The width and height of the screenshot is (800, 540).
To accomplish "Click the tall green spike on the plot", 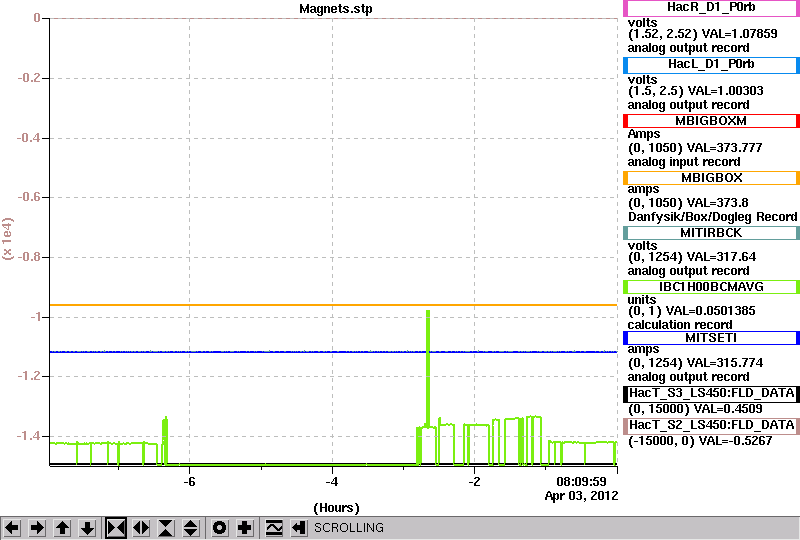I will pos(428,367).
